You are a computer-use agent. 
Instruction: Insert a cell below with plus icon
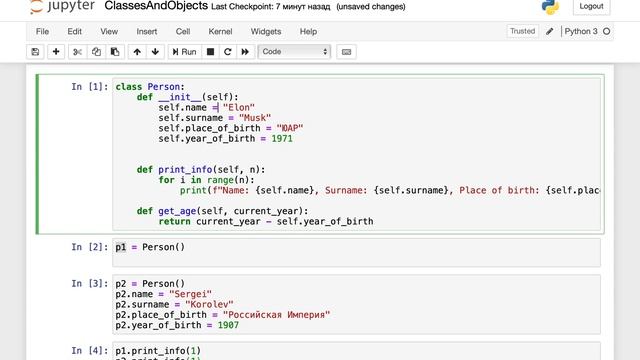coord(56,52)
